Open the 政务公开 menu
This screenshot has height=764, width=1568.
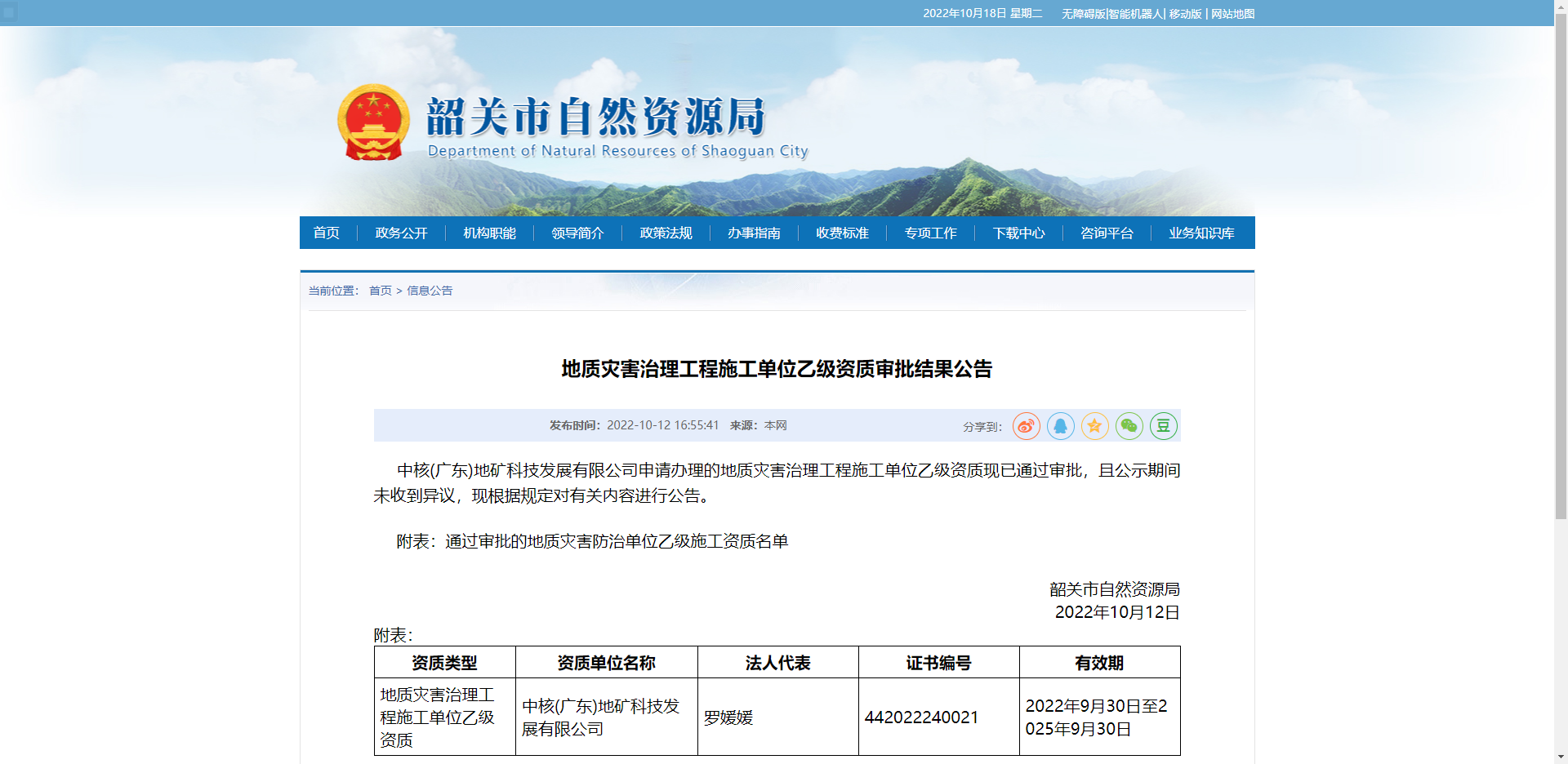point(400,233)
